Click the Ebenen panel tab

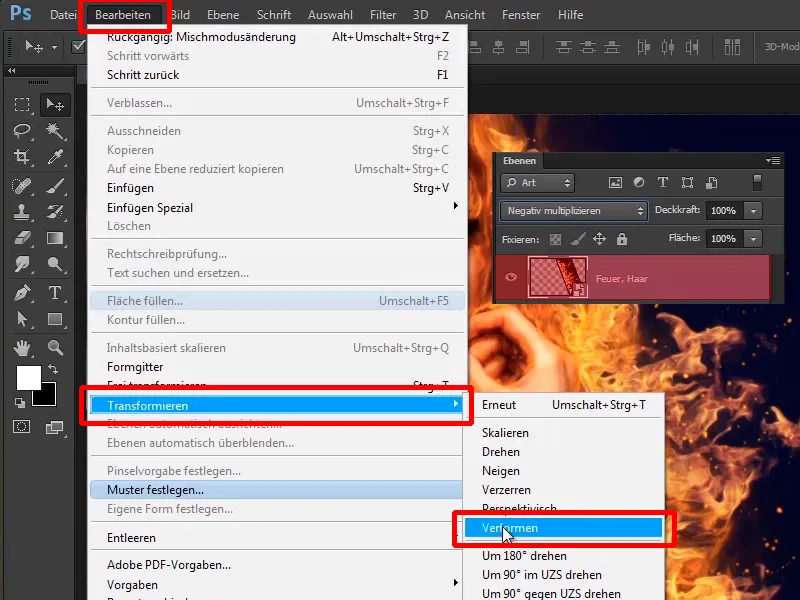point(519,161)
